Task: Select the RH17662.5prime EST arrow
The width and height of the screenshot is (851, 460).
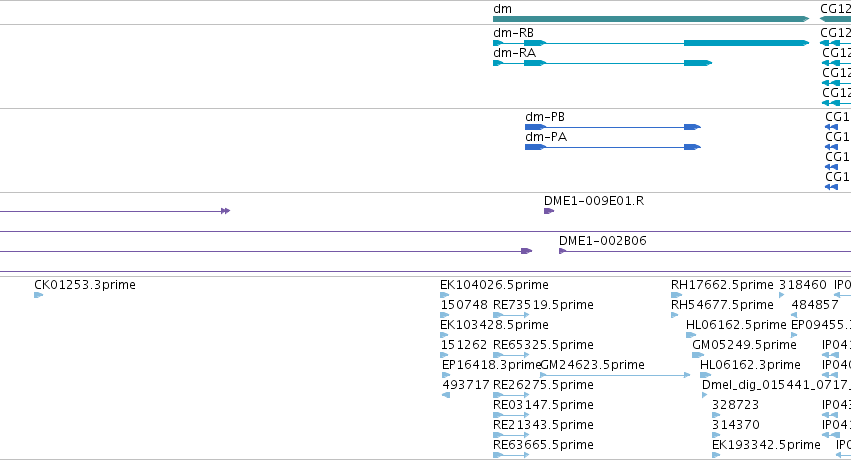Action: coord(676,295)
